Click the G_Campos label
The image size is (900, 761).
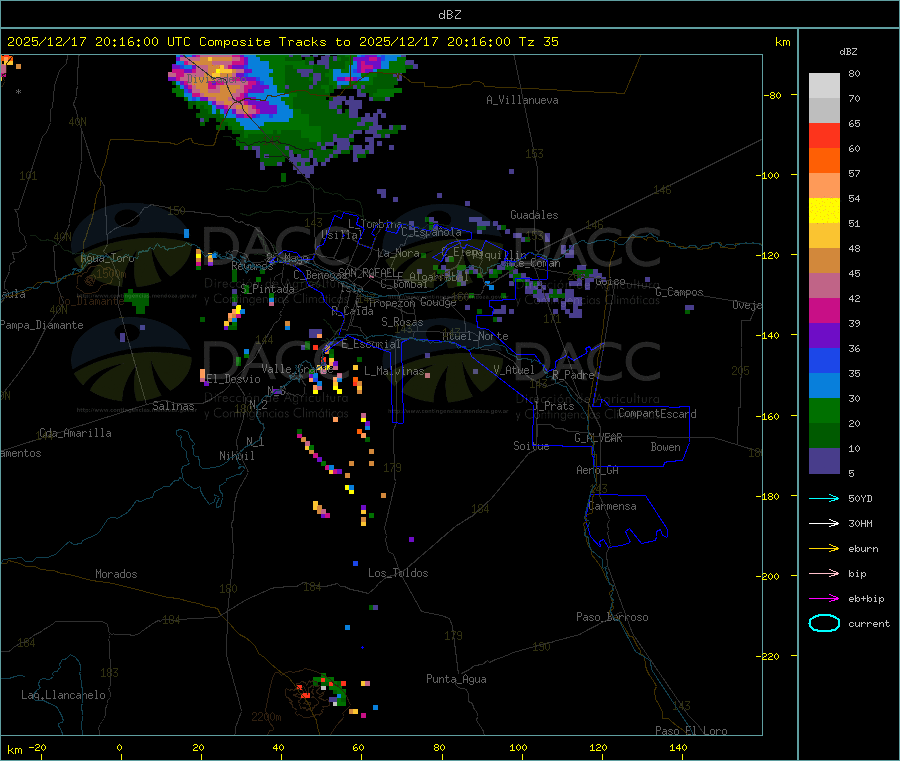click(679, 292)
